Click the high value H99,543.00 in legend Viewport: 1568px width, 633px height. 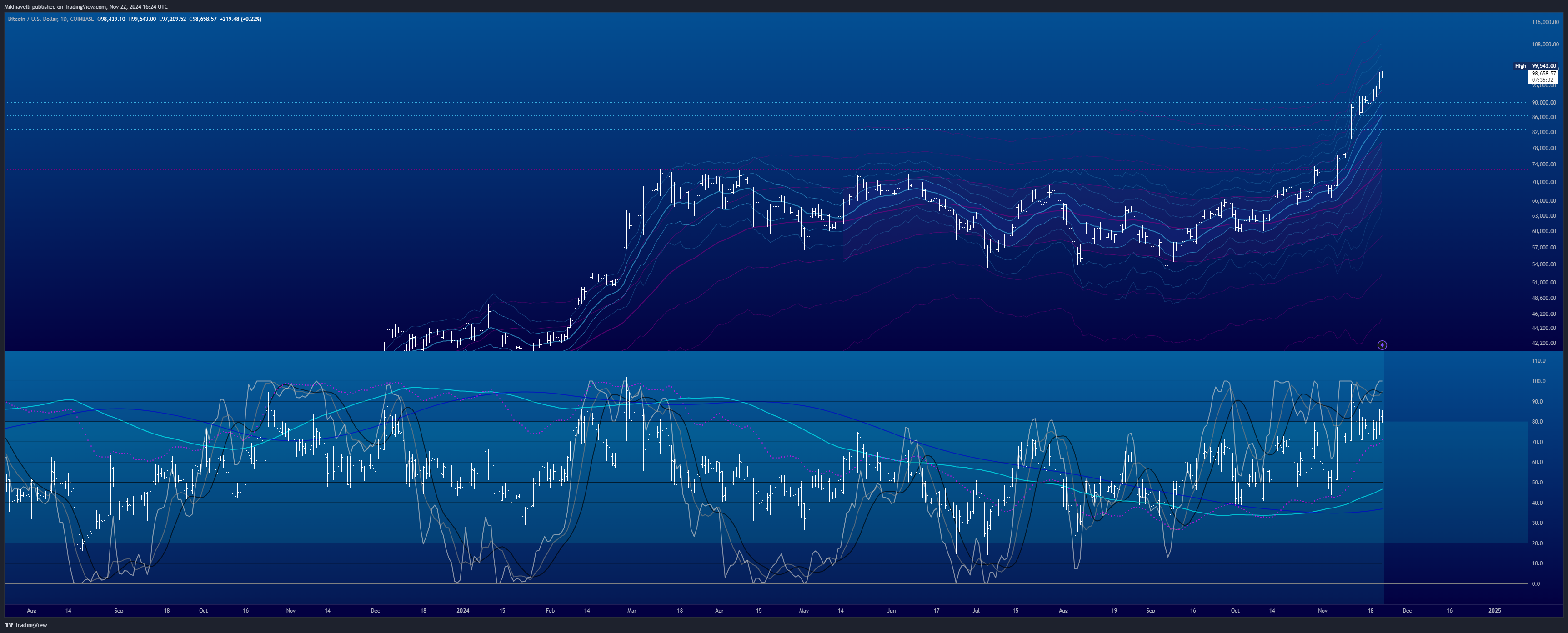[142, 19]
